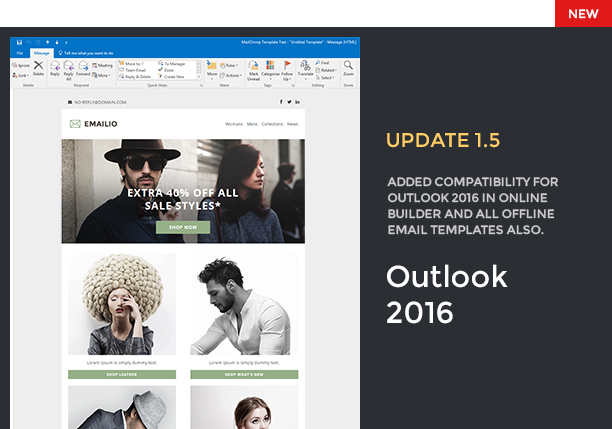612x429 pixels.
Task: Click the Reply icon
Action: 55,68
